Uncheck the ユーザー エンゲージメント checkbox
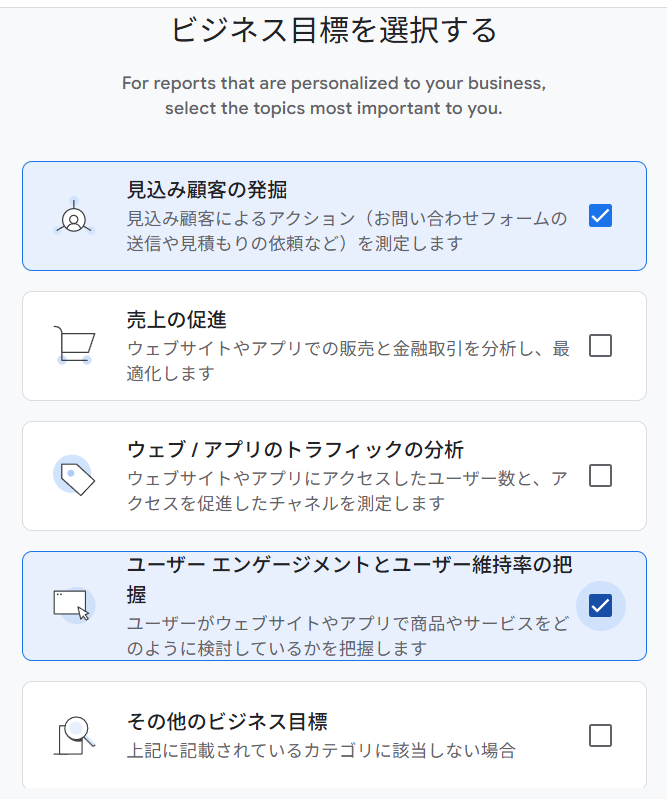This screenshot has width=667, height=799. [x=600, y=606]
